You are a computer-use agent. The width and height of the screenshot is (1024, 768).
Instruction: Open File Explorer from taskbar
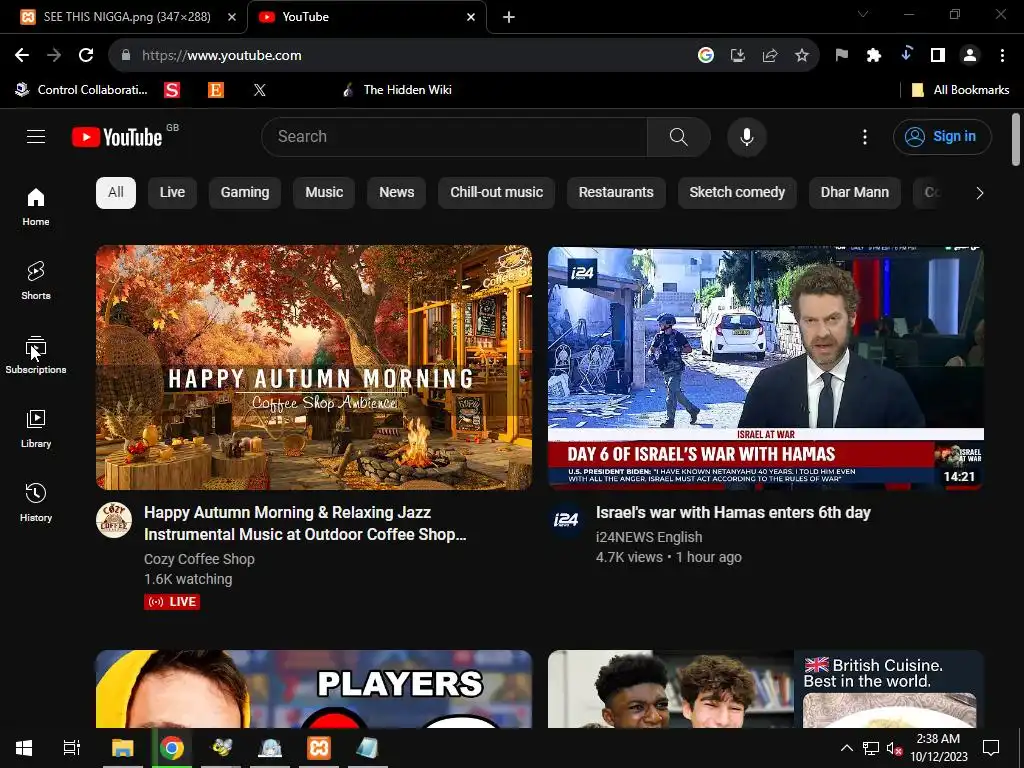(123, 748)
